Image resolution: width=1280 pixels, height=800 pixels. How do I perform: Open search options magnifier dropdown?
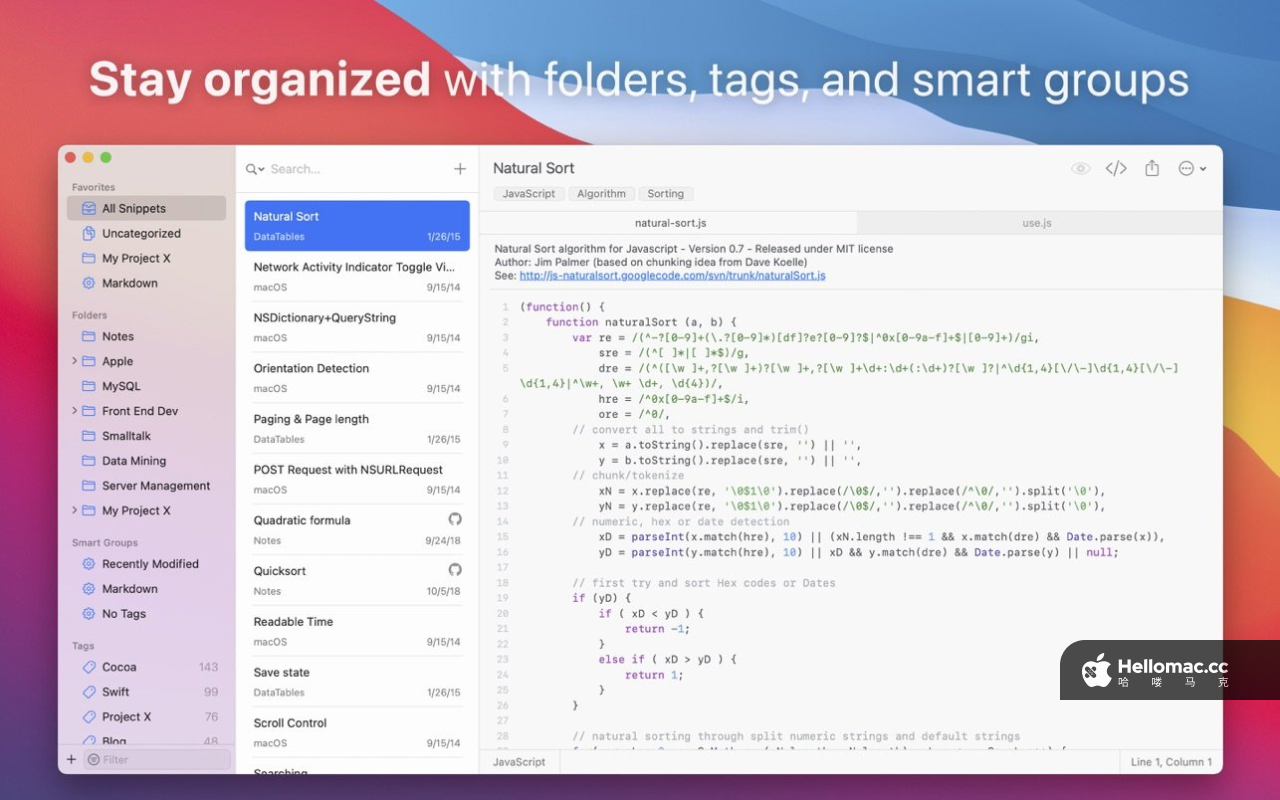tap(255, 169)
